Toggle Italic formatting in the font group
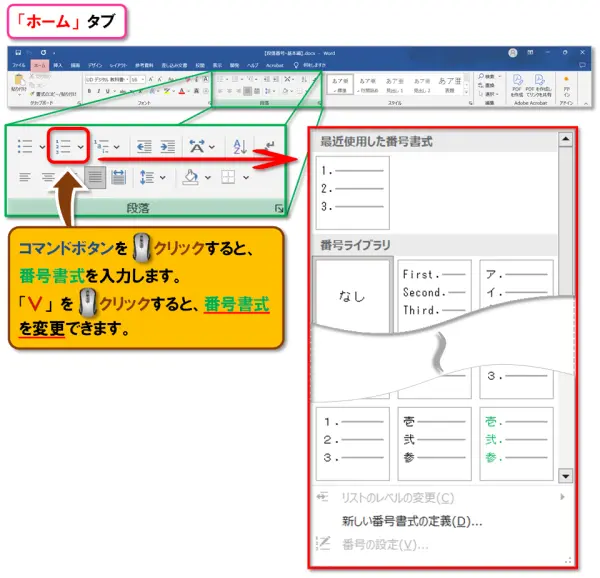This screenshot has width=600, height=578. pos(98,91)
